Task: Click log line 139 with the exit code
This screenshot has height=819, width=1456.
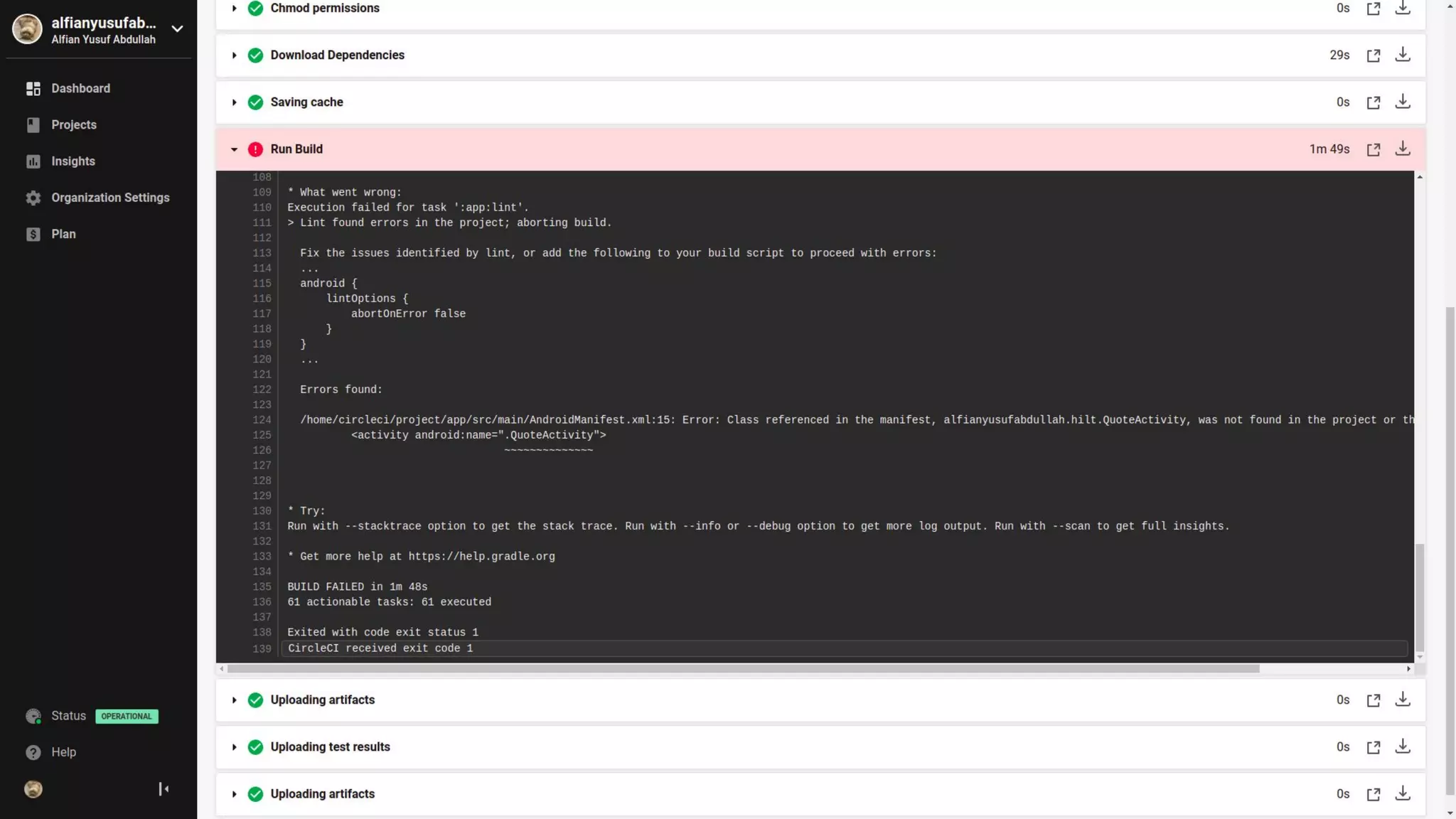Action: (x=380, y=648)
